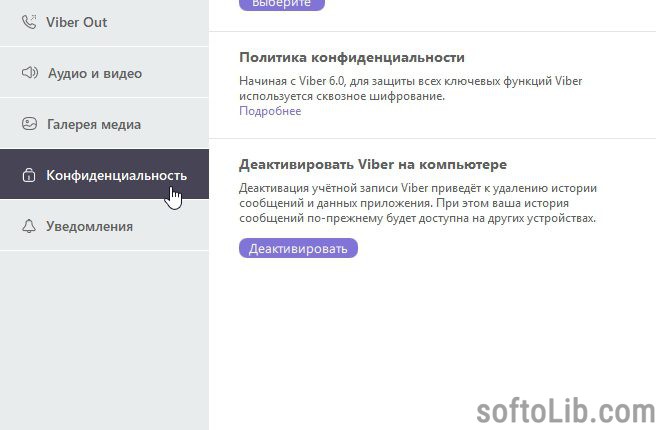The height and width of the screenshot is (430, 656).
Task: Click the description starting with Деактивация учётной записи
Action: coord(418,203)
